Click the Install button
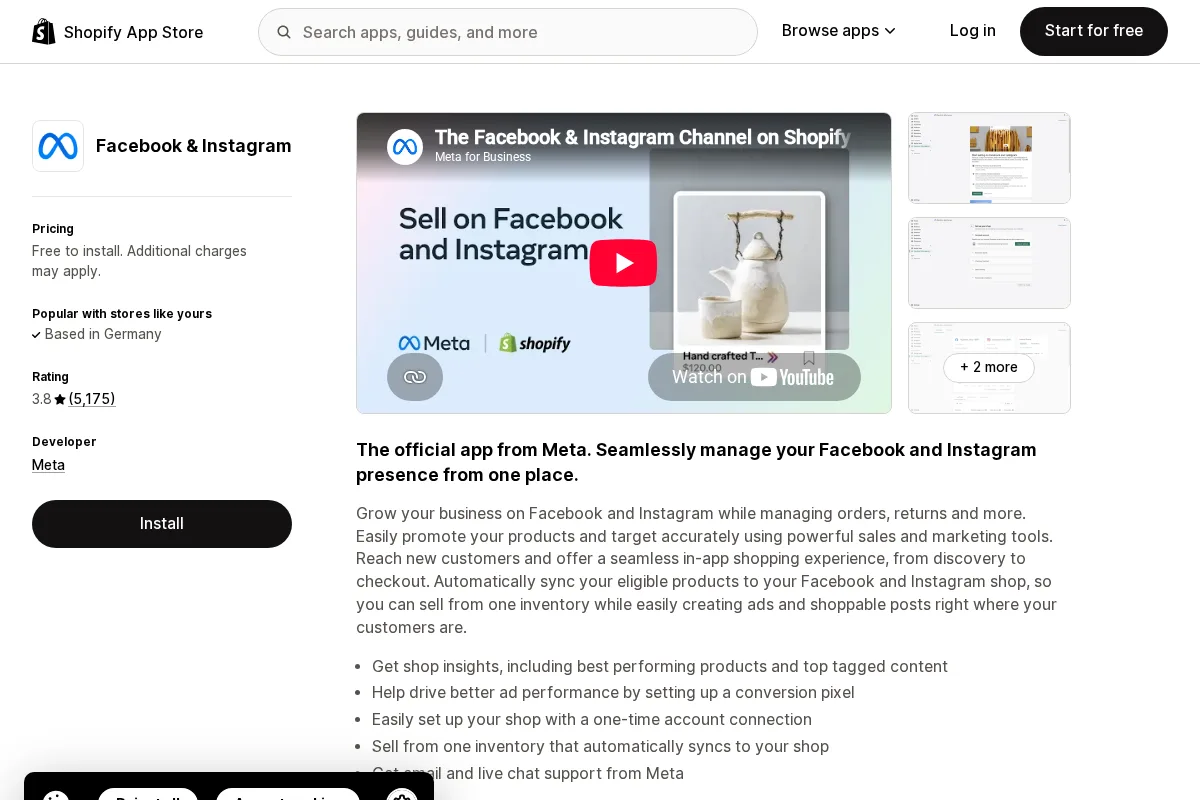 coord(162,524)
